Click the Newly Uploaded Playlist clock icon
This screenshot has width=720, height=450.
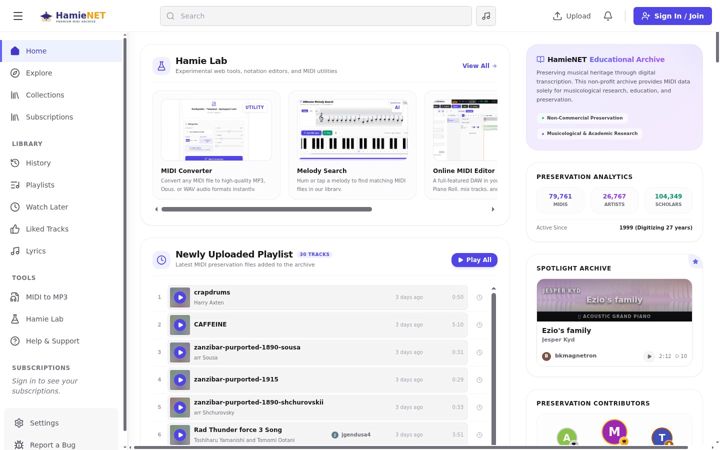point(161,260)
